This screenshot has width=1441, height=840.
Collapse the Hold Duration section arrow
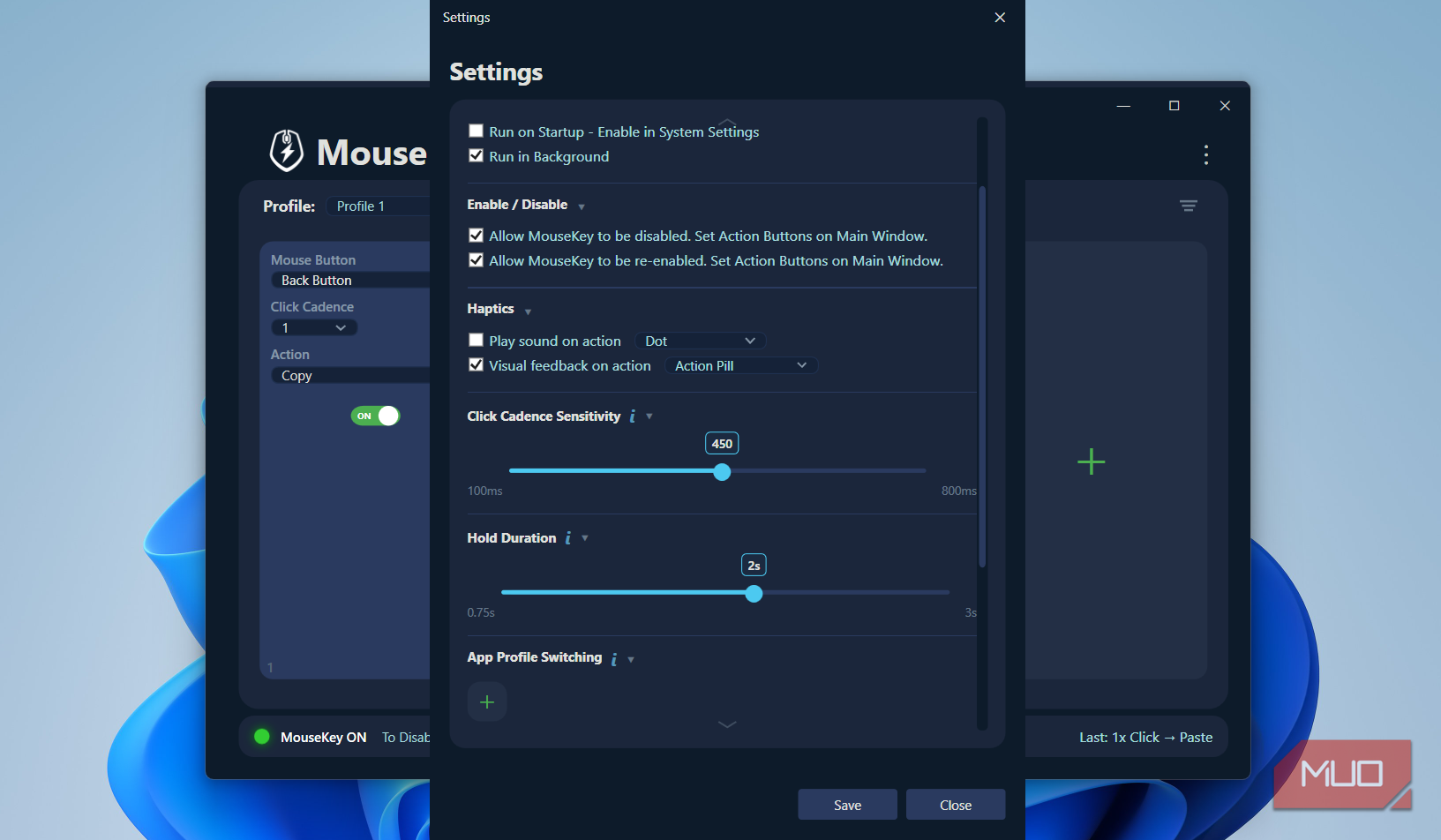click(585, 538)
